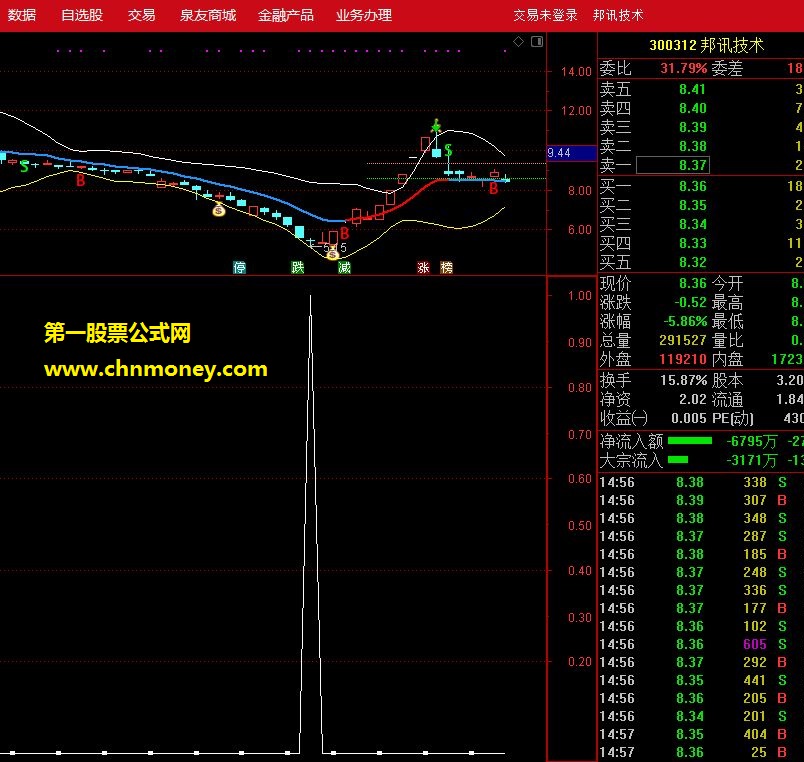804x762 pixels.
Task: Click the white spike in the lower indicator chart
Action: point(311,523)
